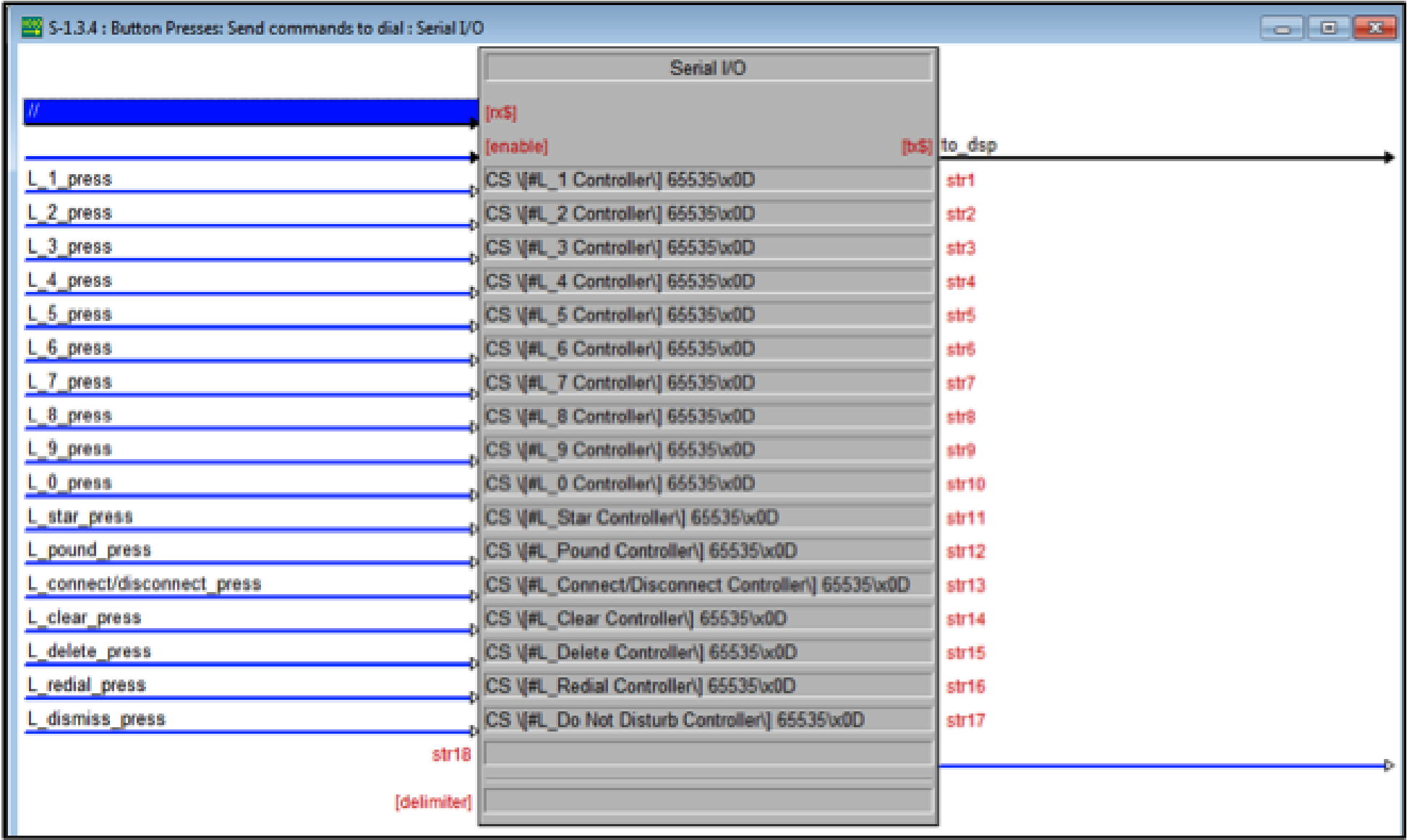Edit the CS L_1 Controller command string field

pyautogui.click(x=707, y=180)
